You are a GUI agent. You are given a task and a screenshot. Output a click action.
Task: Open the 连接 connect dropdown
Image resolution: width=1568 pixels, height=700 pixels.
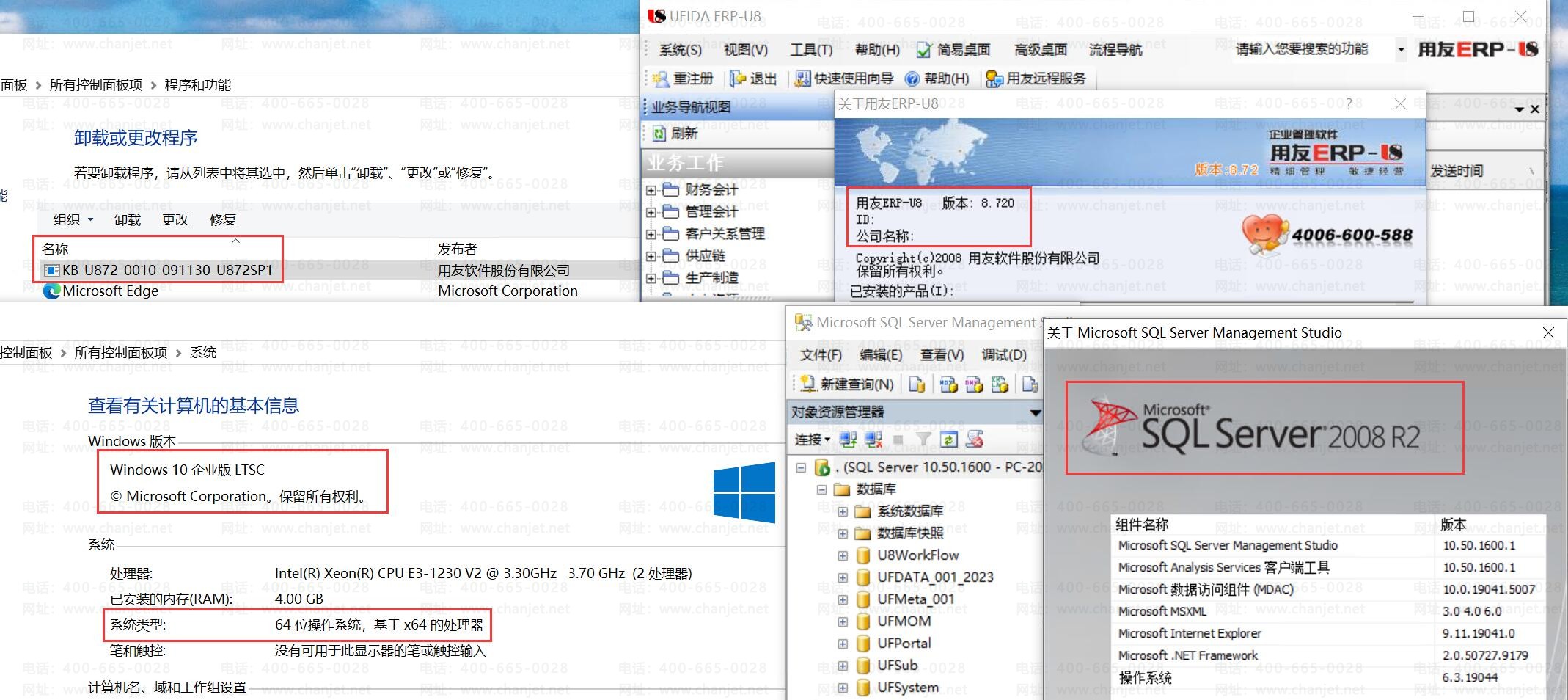(x=812, y=440)
